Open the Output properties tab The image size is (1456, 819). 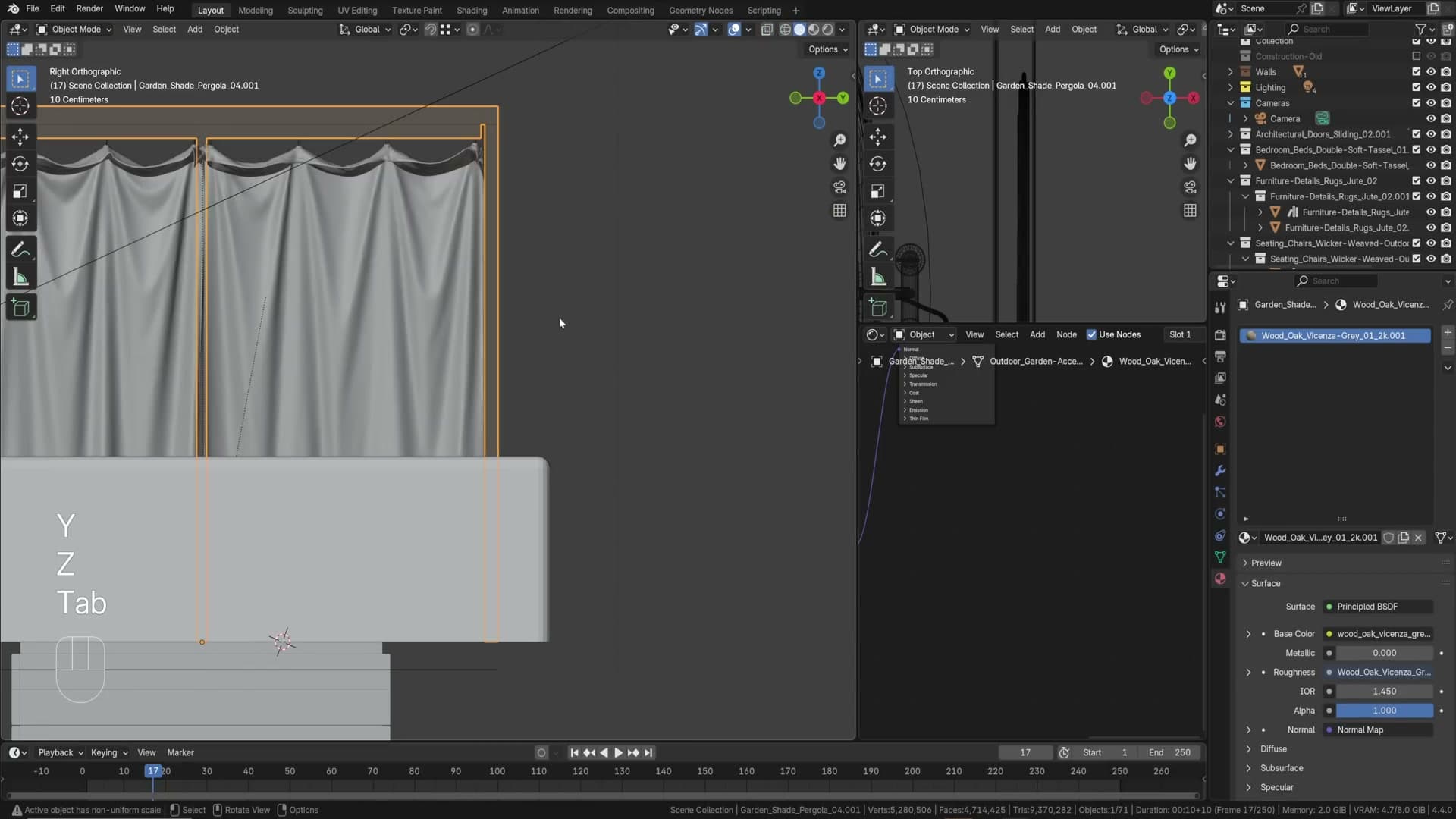[1220, 356]
